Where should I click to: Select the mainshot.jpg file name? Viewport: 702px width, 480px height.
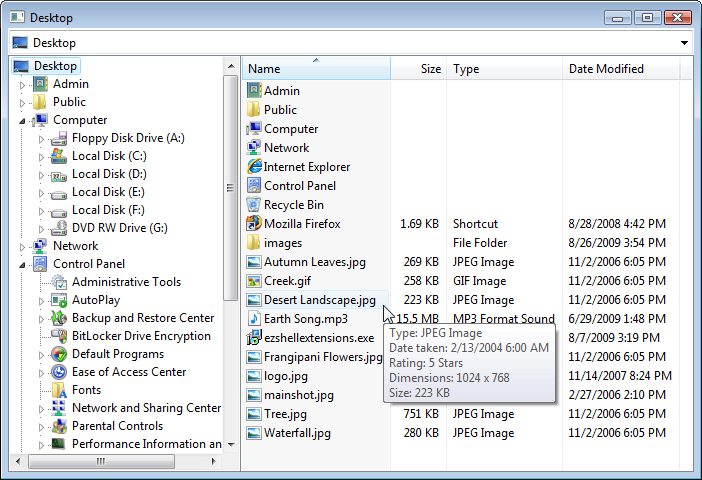299,395
